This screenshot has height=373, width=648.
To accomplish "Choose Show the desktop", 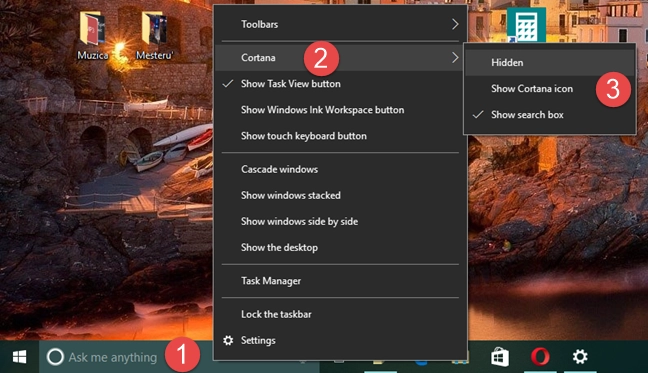I will click(x=341, y=247).
